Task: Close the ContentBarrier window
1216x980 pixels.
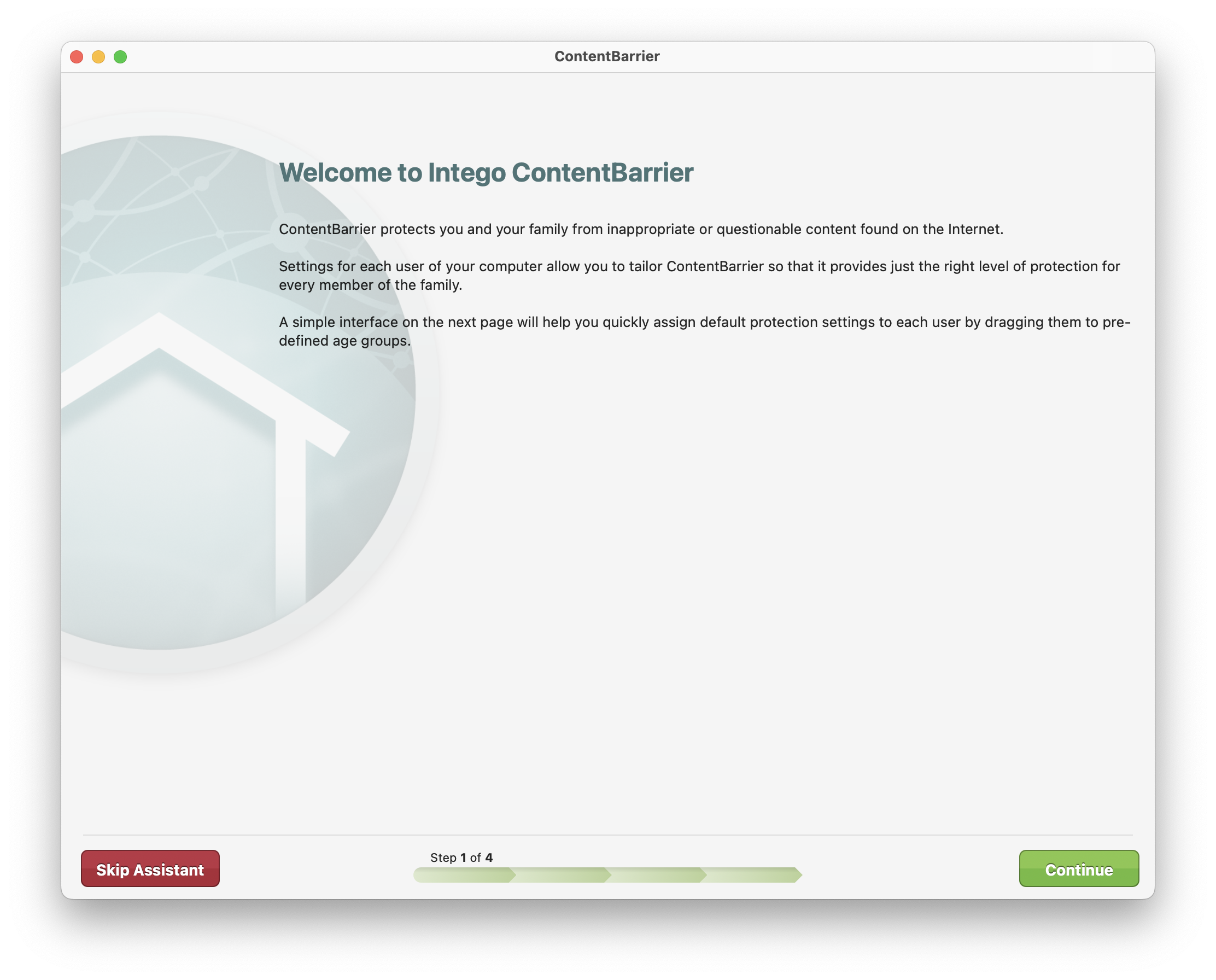Action: coord(77,56)
